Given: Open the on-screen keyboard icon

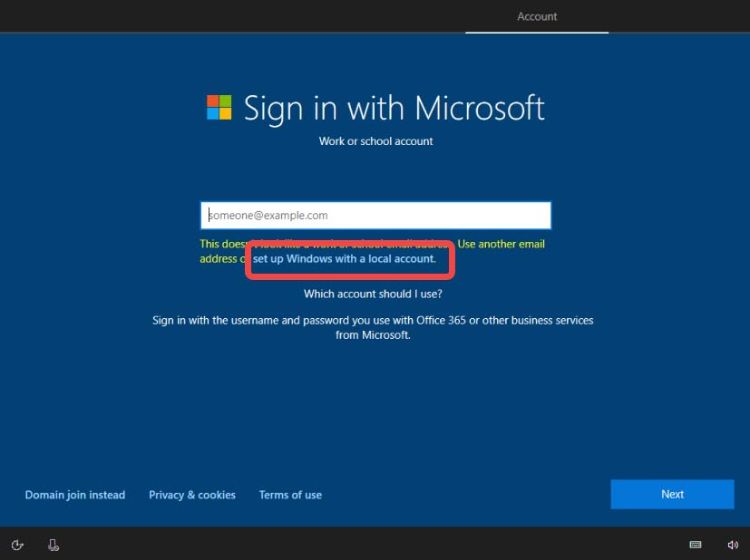Looking at the screenshot, I should [x=695, y=545].
